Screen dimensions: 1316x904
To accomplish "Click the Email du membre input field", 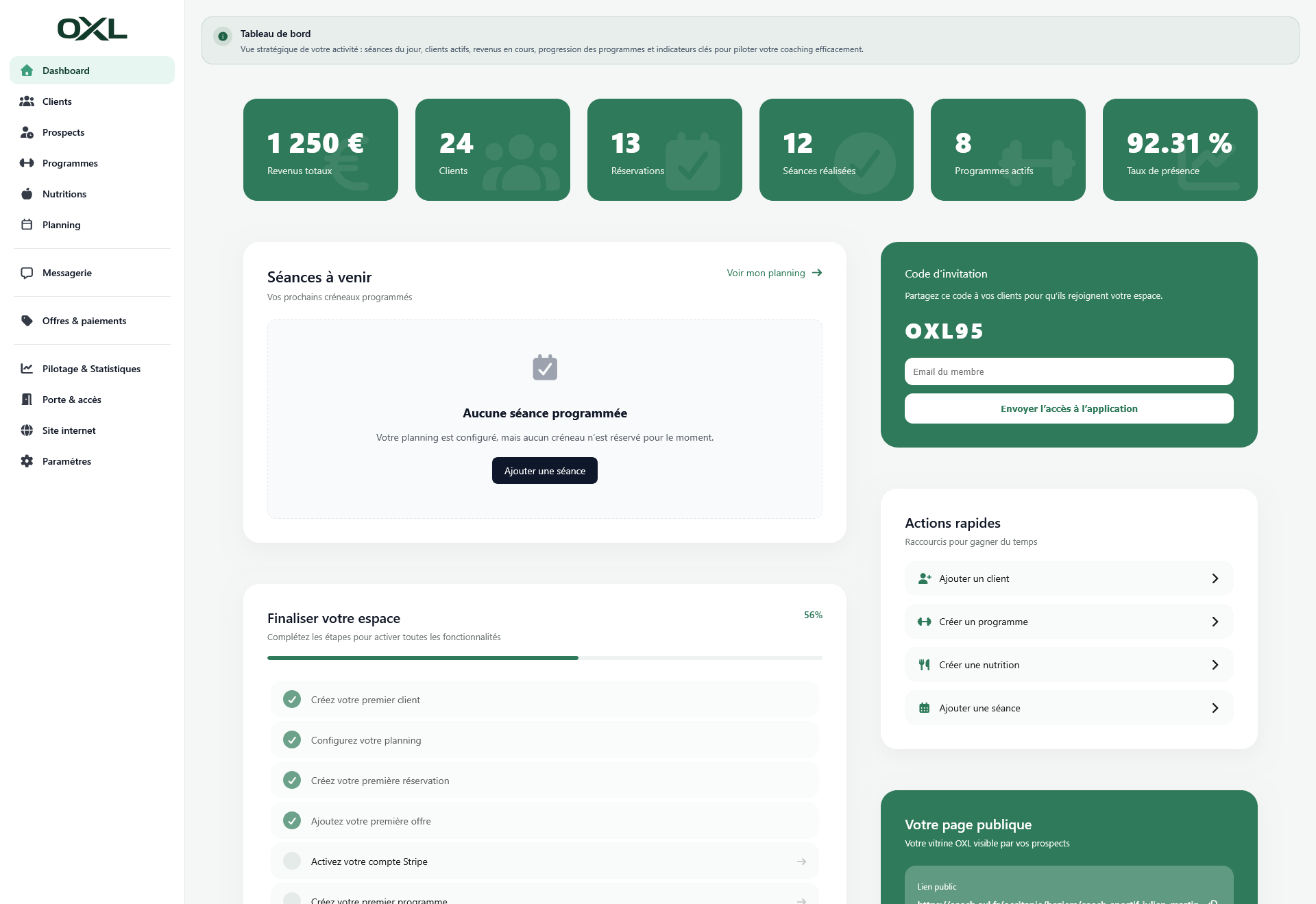I will point(1069,371).
